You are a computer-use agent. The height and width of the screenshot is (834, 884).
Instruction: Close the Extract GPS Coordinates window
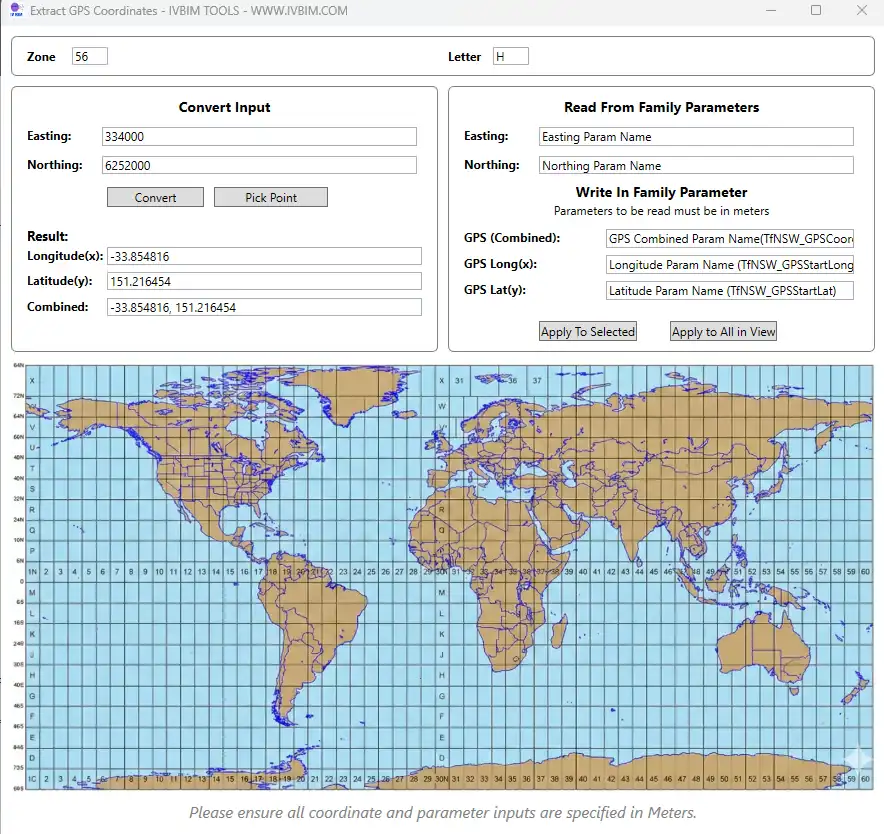click(861, 11)
